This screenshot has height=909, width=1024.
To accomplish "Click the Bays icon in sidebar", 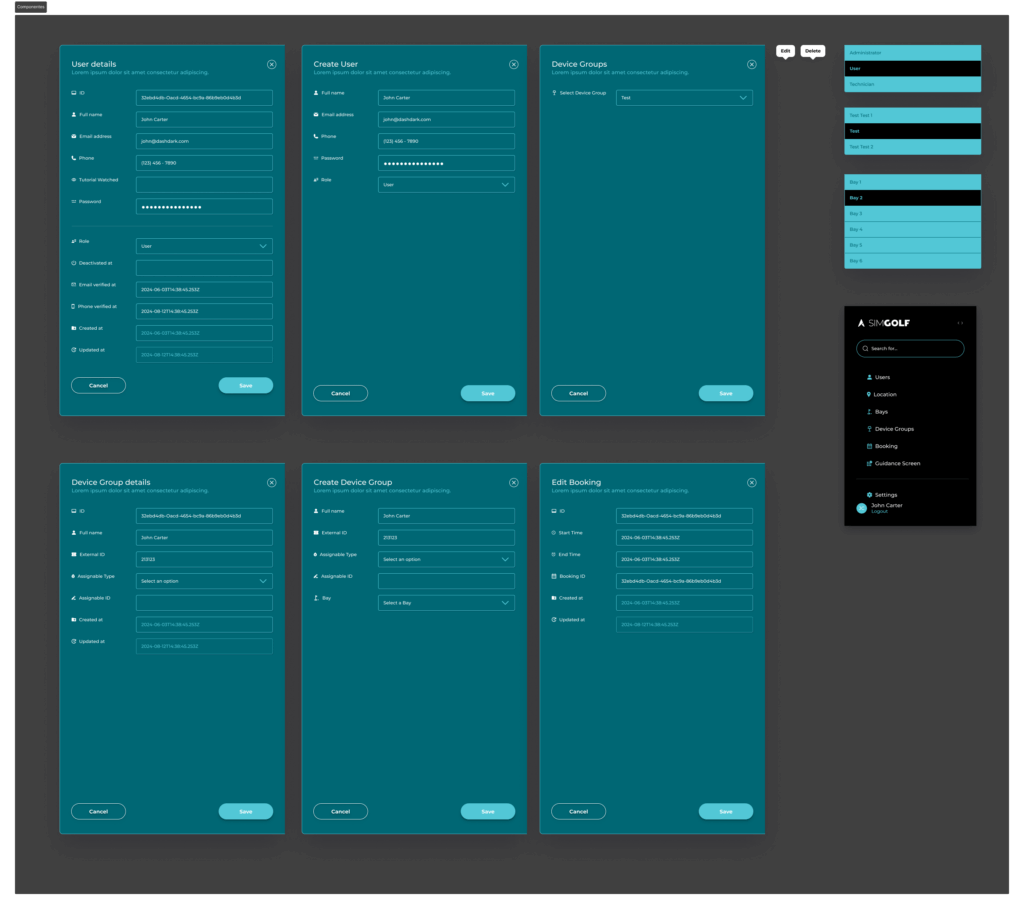I will pos(868,412).
